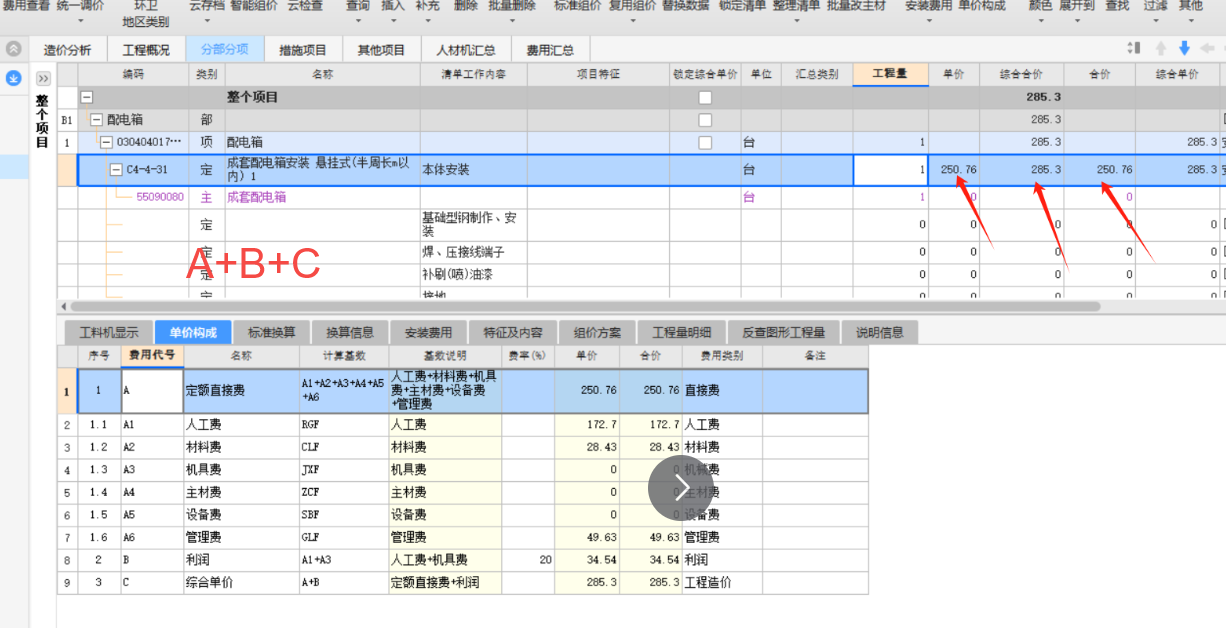Image resolution: width=1226 pixels, height=628 pixels.
Task: Click the 工程量 input cell of the C4-4-31 row
Action: tap(890, 170)
